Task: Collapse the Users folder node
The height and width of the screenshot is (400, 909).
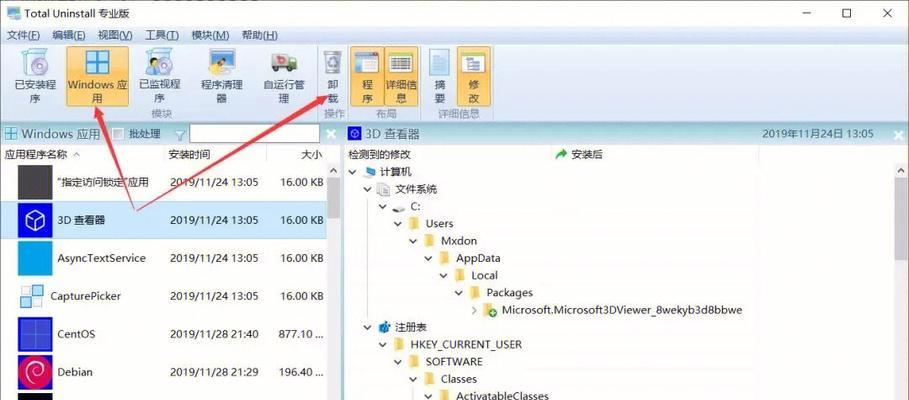Action: point(398,224)
